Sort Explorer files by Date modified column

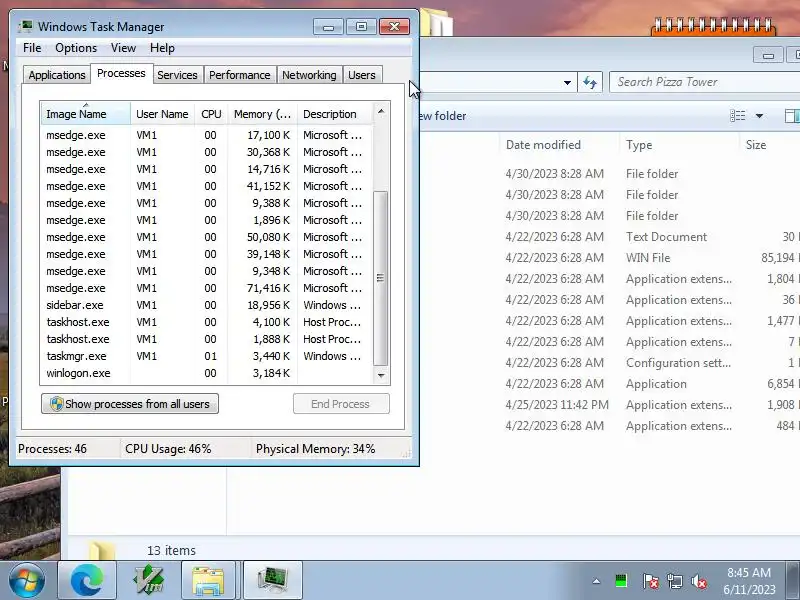coord(559,145)
